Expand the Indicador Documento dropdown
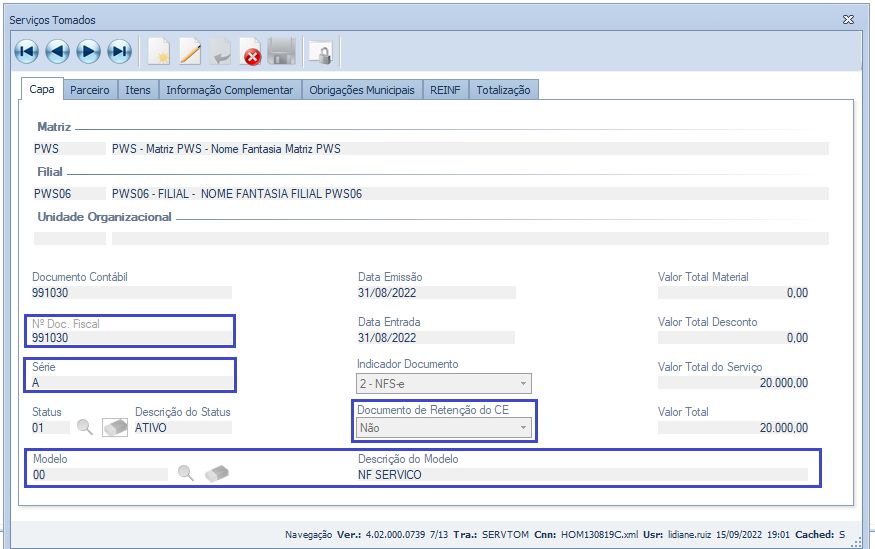 click(522, 384)
